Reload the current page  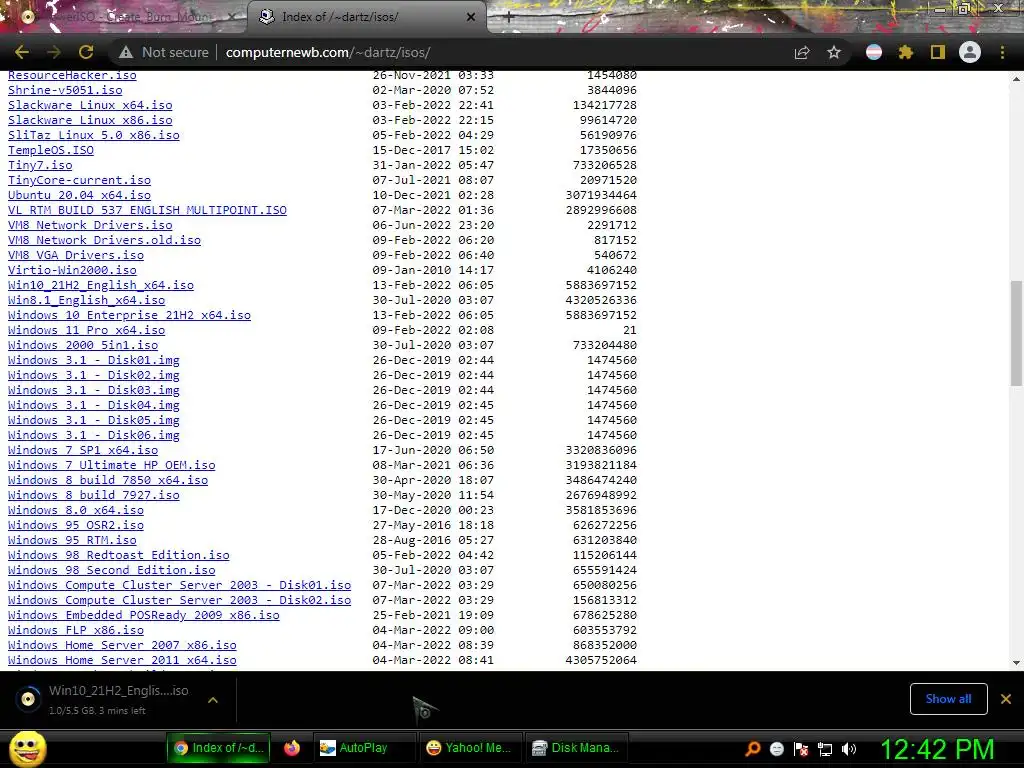(x=86, y=52)
